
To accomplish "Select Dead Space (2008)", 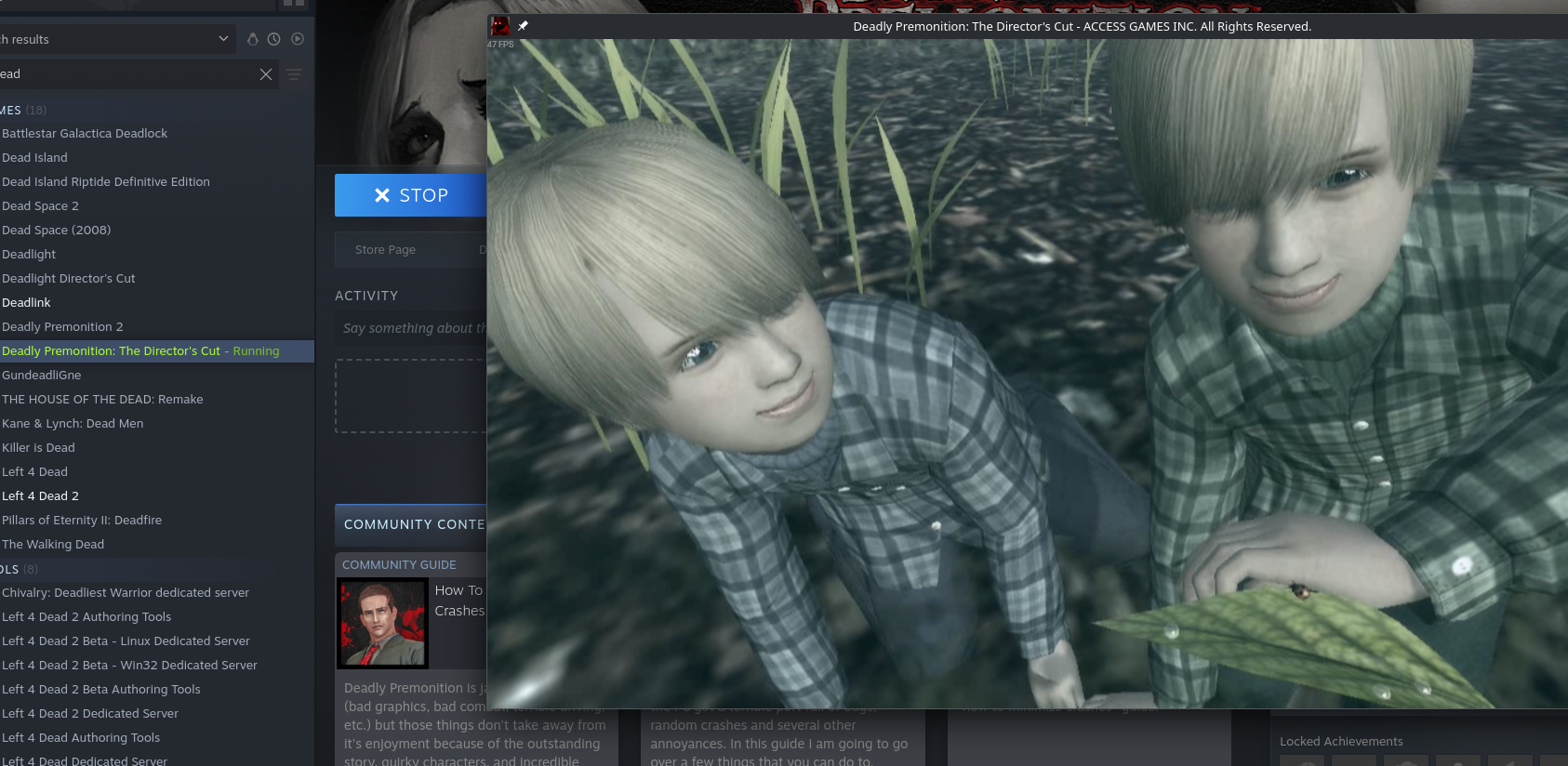I will pos(56,231).
